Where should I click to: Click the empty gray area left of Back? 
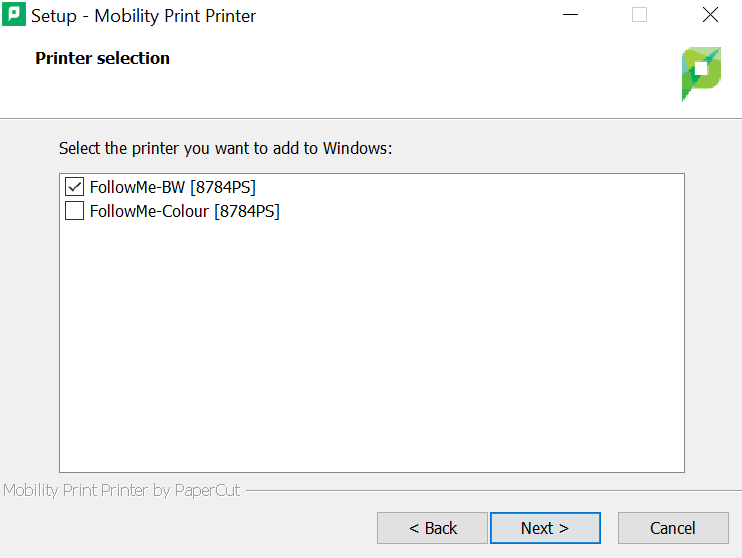[x=190, y=528]
